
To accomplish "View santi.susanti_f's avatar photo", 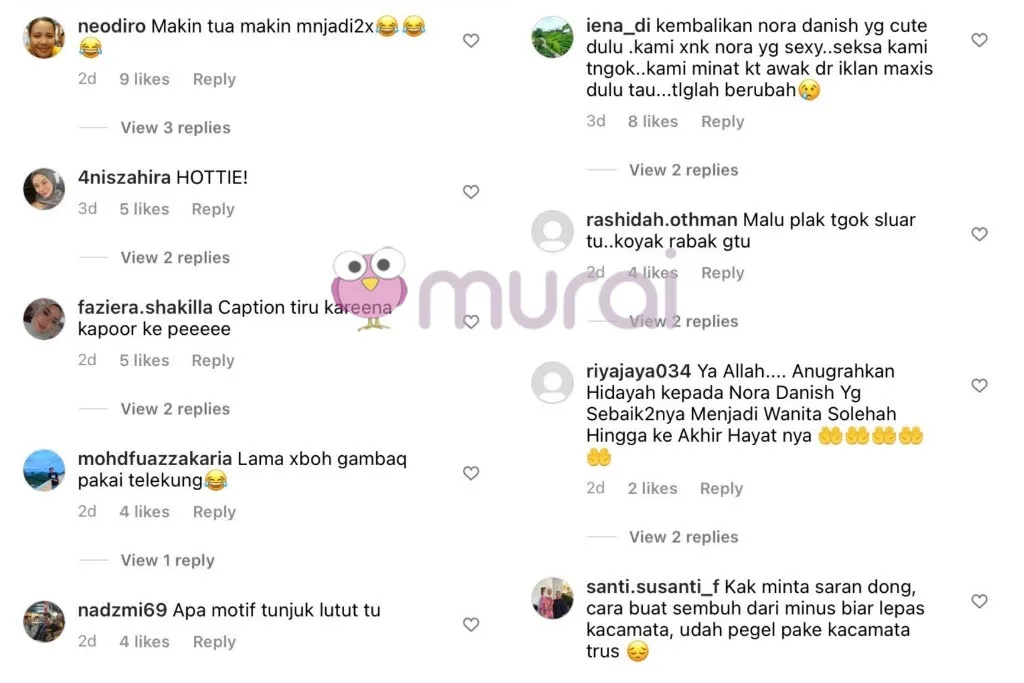I will 552,598.
